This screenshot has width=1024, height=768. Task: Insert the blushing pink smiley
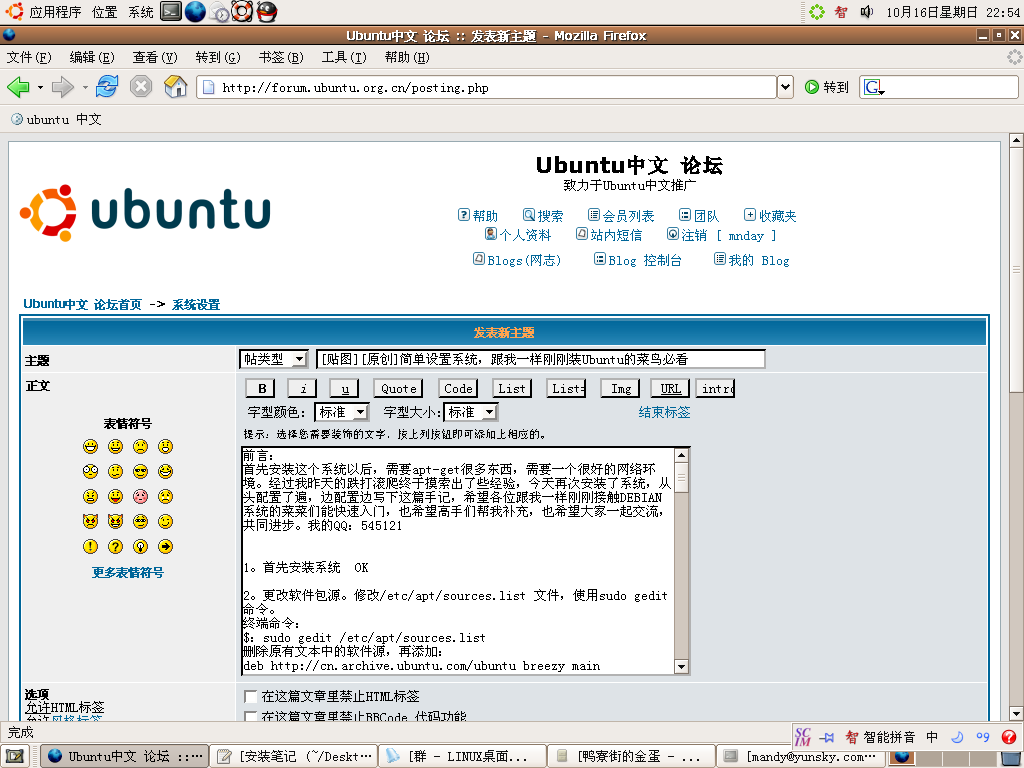pos(140,496)
